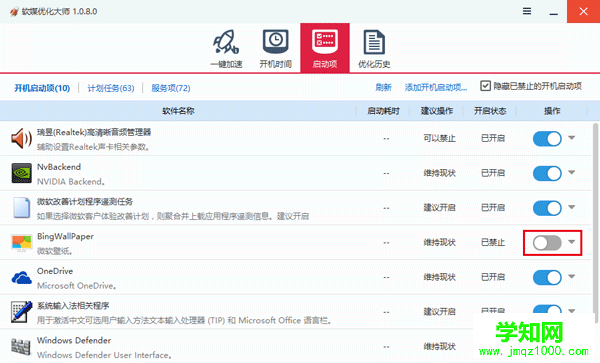Select the OneDrive name text
The image size is (600, 363).
click(55, 271)
